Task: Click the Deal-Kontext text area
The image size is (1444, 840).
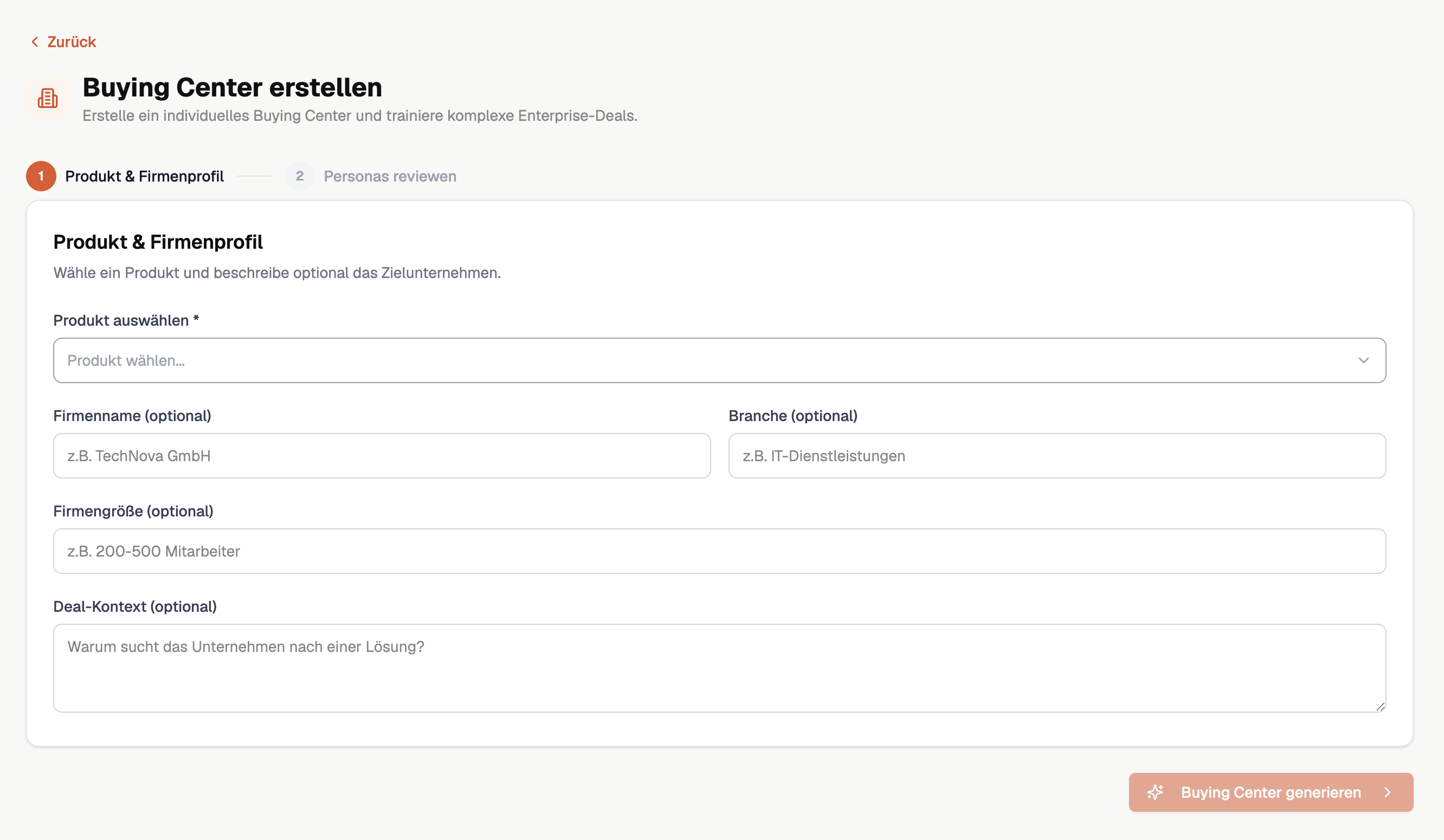Action: 719,668
